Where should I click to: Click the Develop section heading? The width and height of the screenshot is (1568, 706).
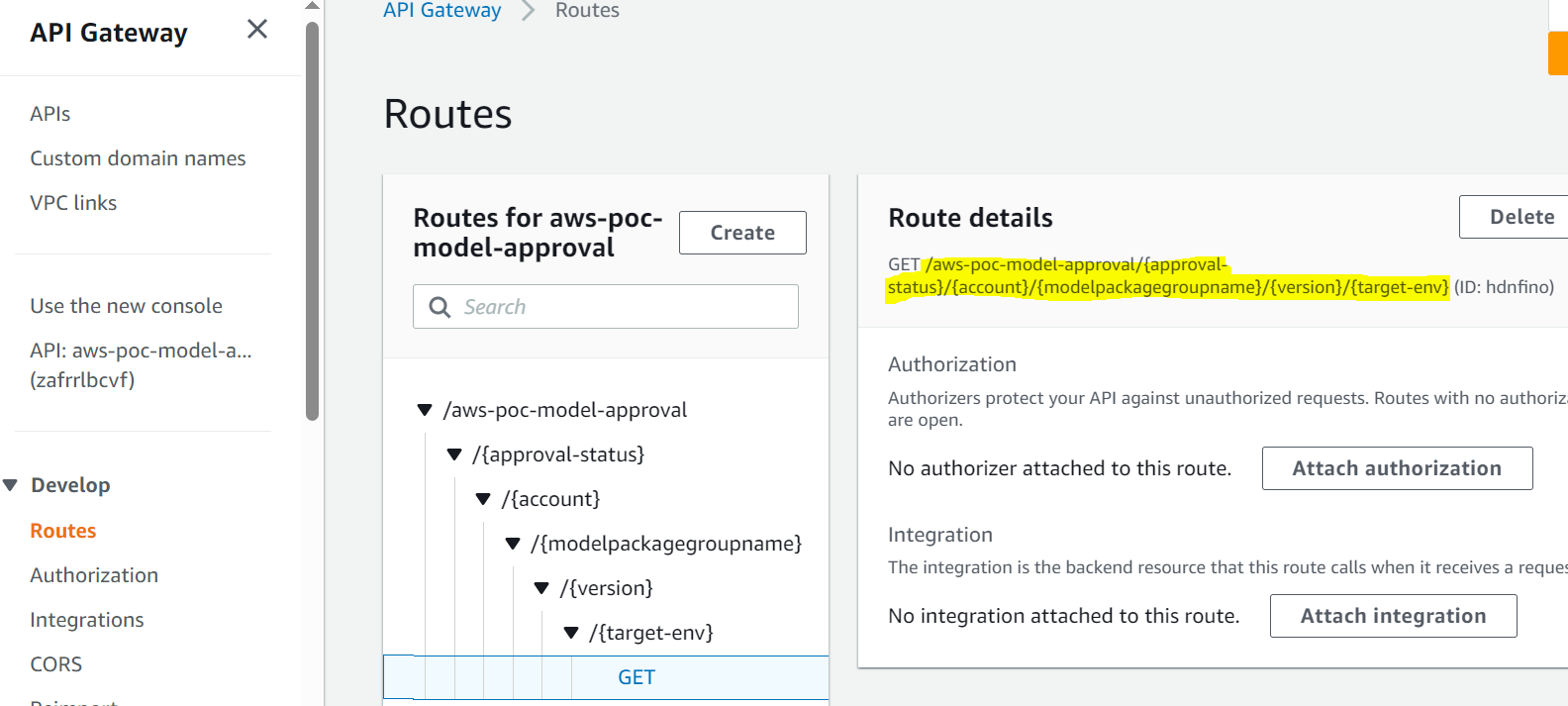pos(70,485)
